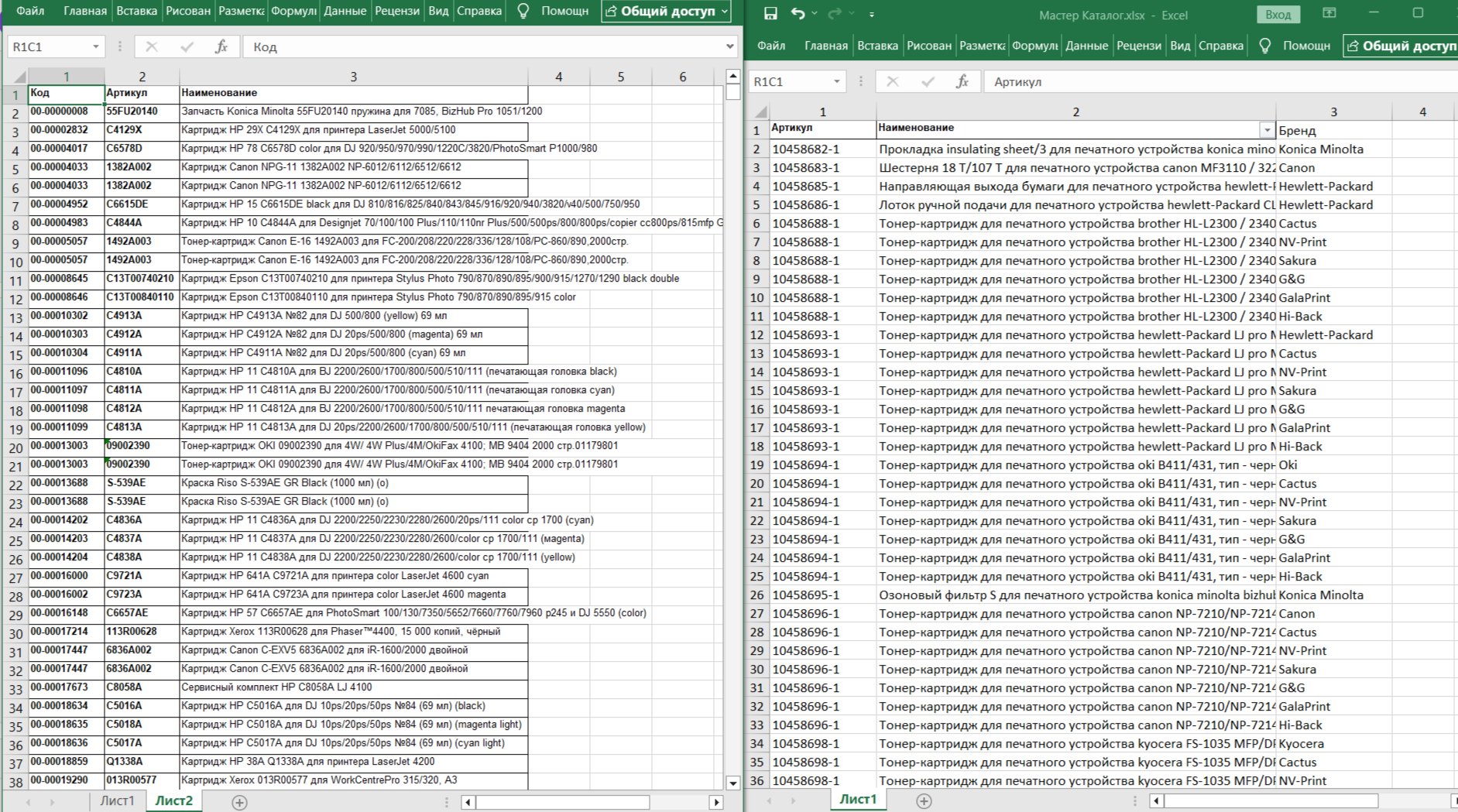Click the Select All corner in the left window

click(19, 77)
